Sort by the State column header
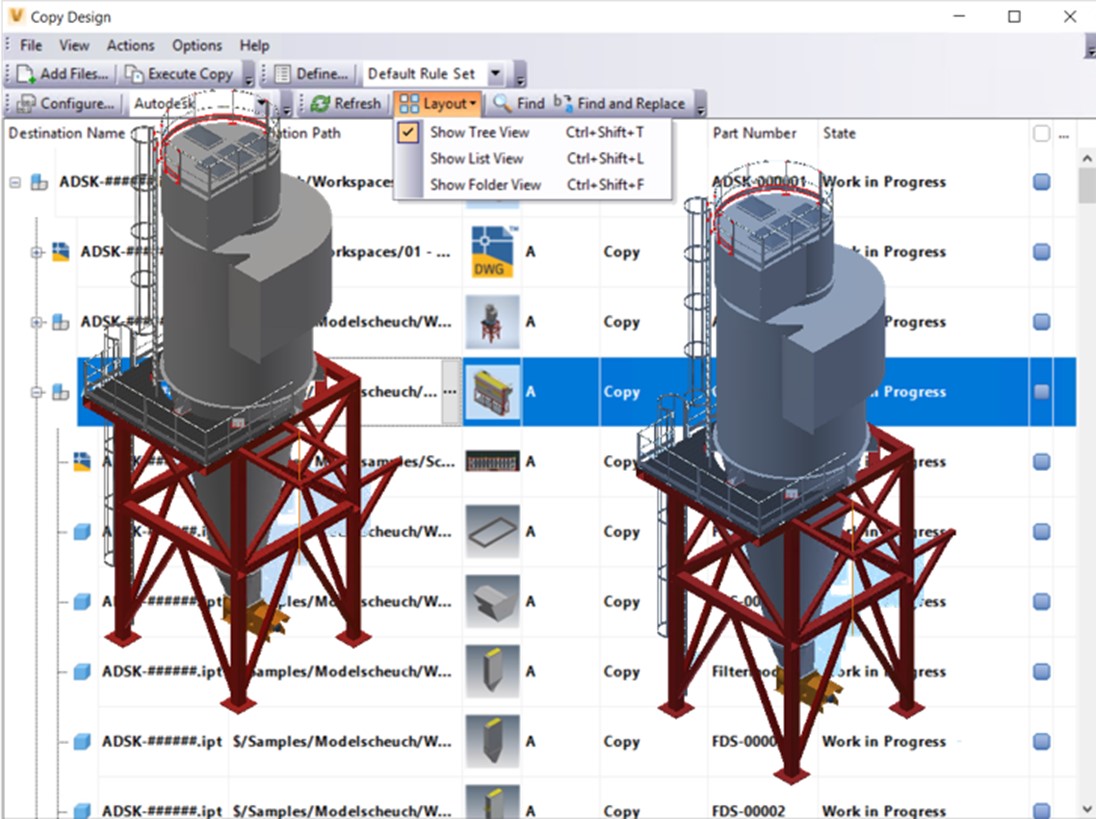The image size is (1096, 819). pyautogui.click(x=839, y=133)
